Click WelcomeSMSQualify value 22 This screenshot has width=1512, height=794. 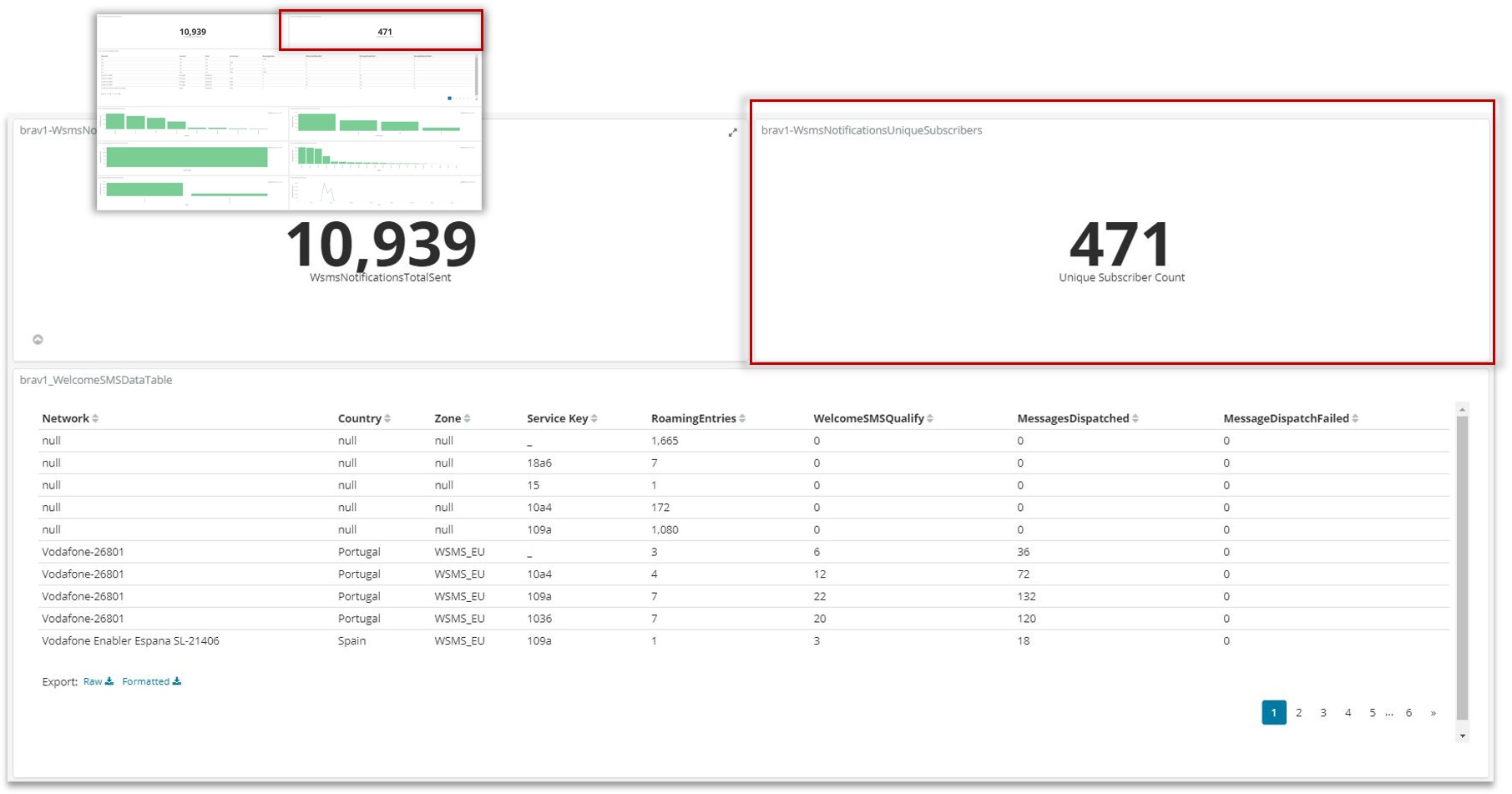(x=820, y=597)
